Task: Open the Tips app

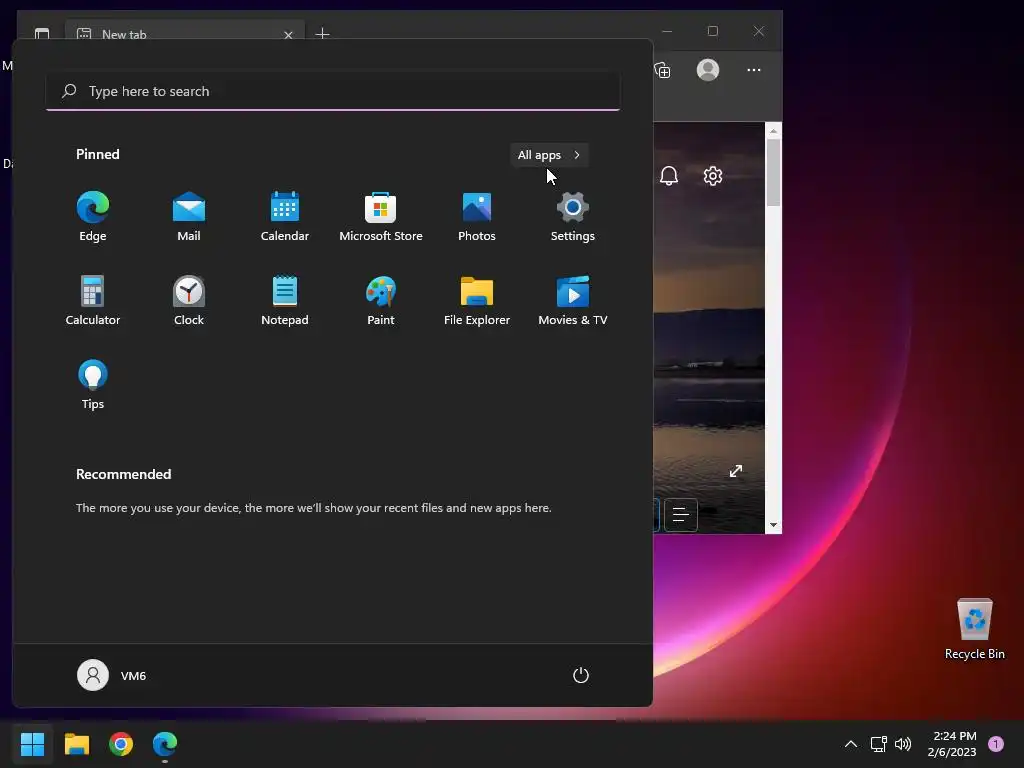Action: pyautogui.click(x=93, y=385)
